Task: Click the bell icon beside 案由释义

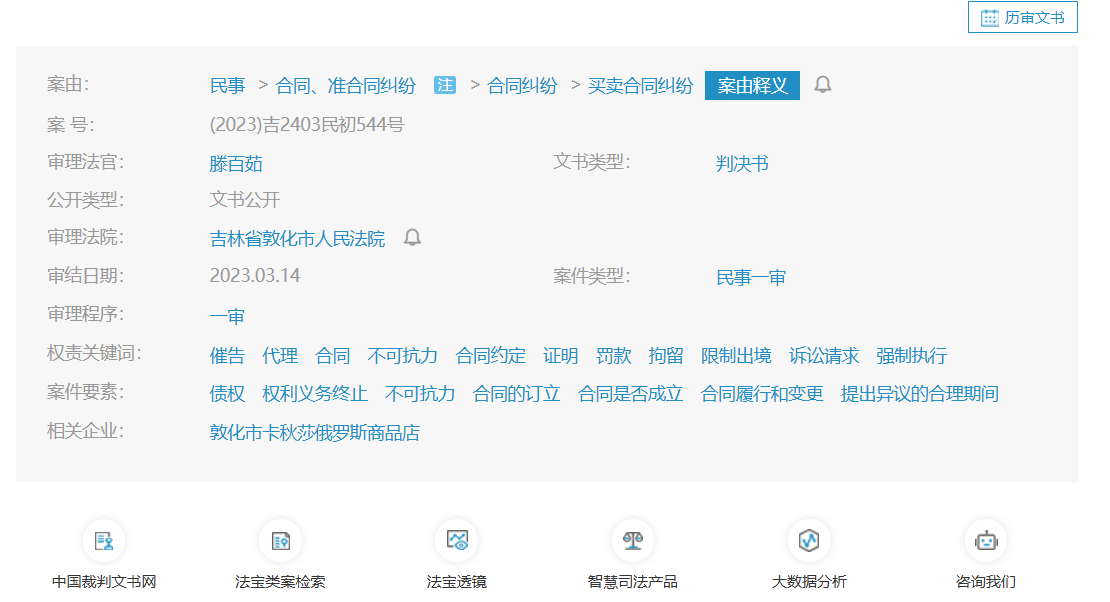Action: pyautogui.click(x=822, y=85)
